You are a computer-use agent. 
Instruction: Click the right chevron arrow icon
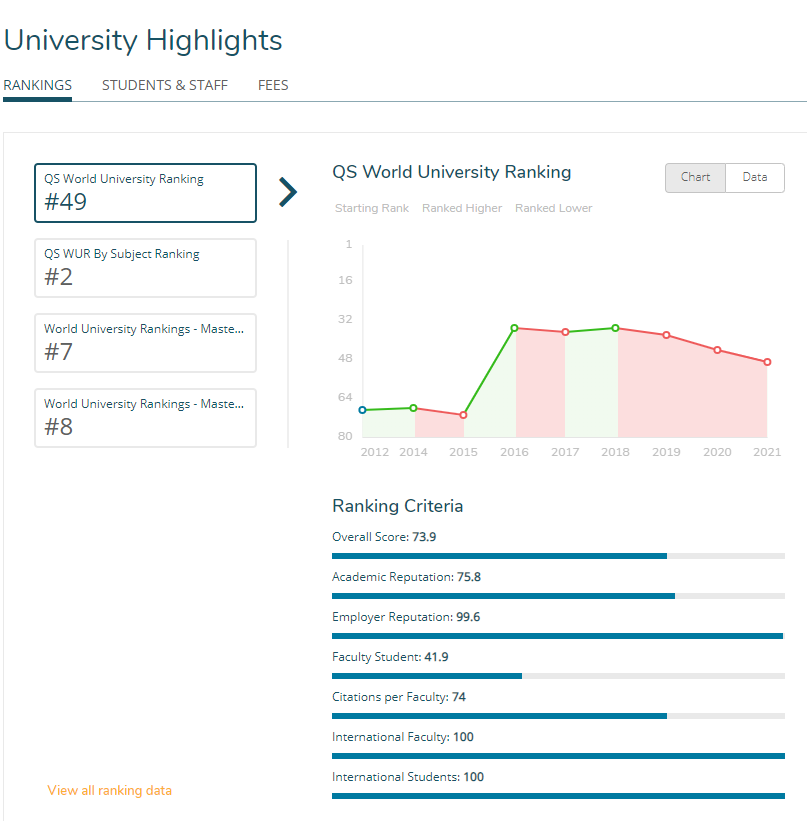pyautogui.click(x=288, y=192)
